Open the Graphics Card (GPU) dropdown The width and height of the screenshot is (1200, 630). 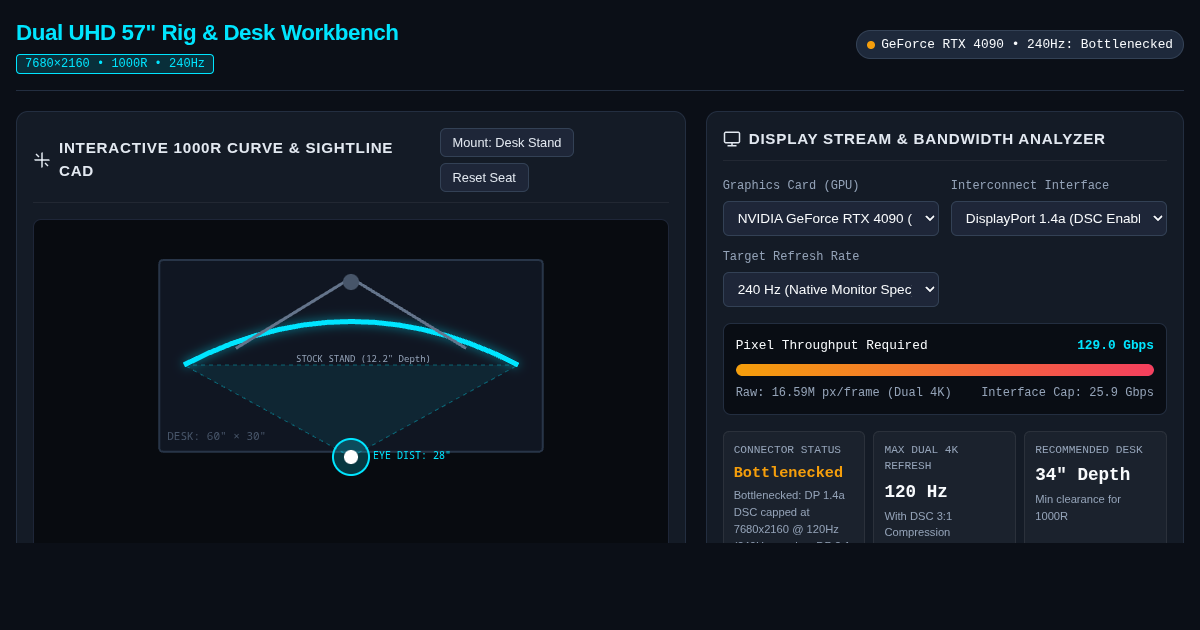[x=831, y=219]
